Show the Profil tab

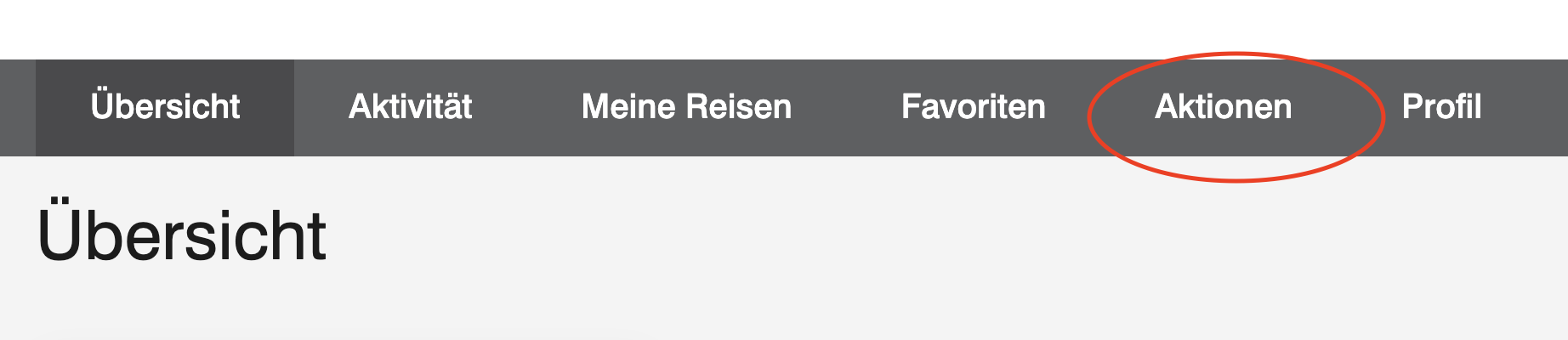pos(1441,107)
